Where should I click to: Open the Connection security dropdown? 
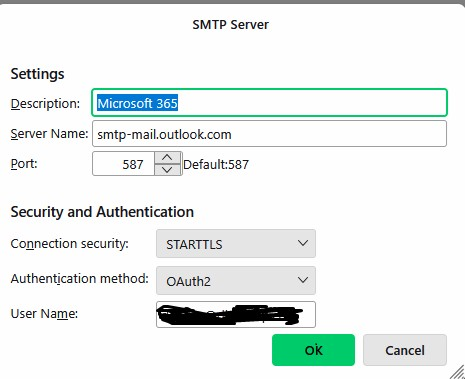236,244
